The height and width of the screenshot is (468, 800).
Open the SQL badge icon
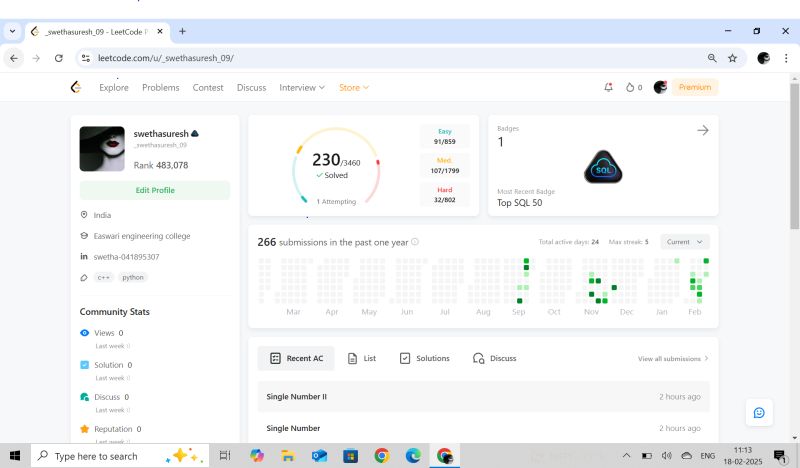pos(603,167)
